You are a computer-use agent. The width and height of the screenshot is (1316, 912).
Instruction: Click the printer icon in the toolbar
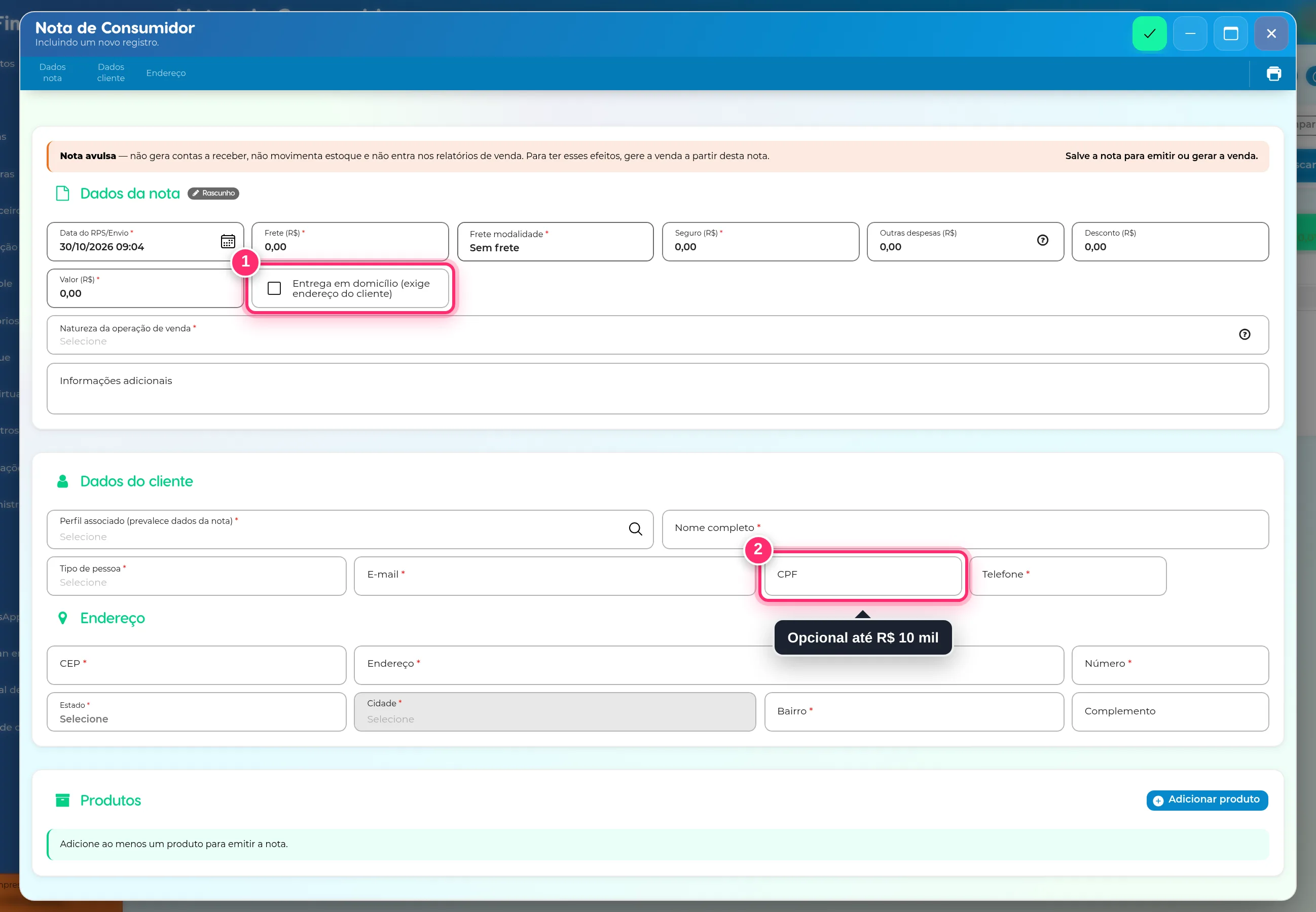[1274, 73]
